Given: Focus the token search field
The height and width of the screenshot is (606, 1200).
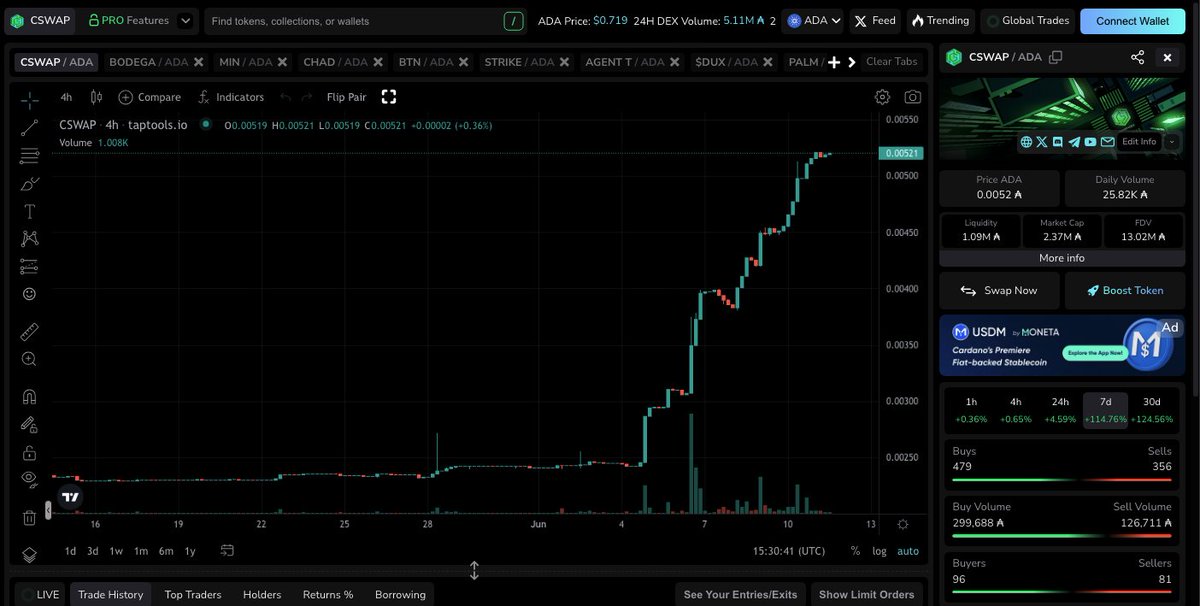Looking at the screenshot, I should [365, 20].
